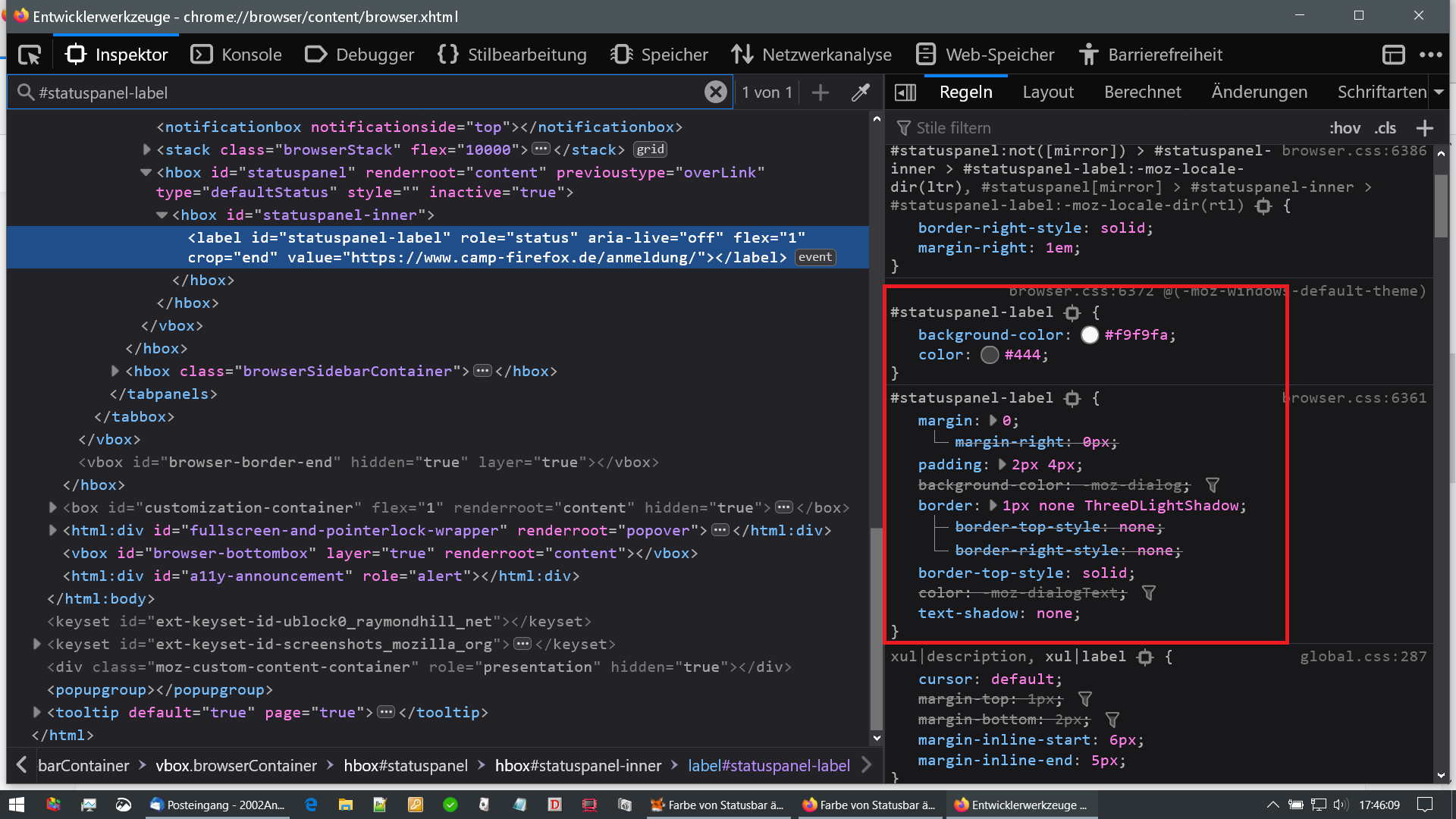Select hbox#statuspanel in the breadcrumb bar
Viewport: 1456px width, 819px height.
pyautogui.click(x=406, y=766)
